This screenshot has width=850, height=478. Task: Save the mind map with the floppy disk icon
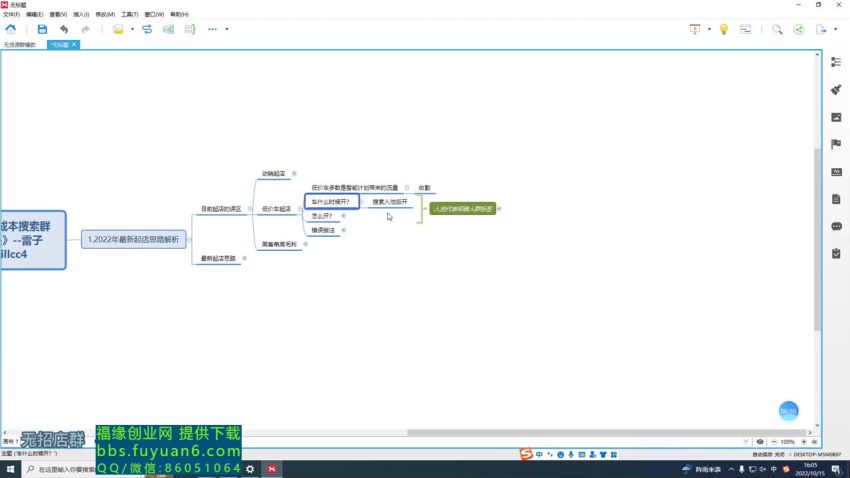click(42, 30)
